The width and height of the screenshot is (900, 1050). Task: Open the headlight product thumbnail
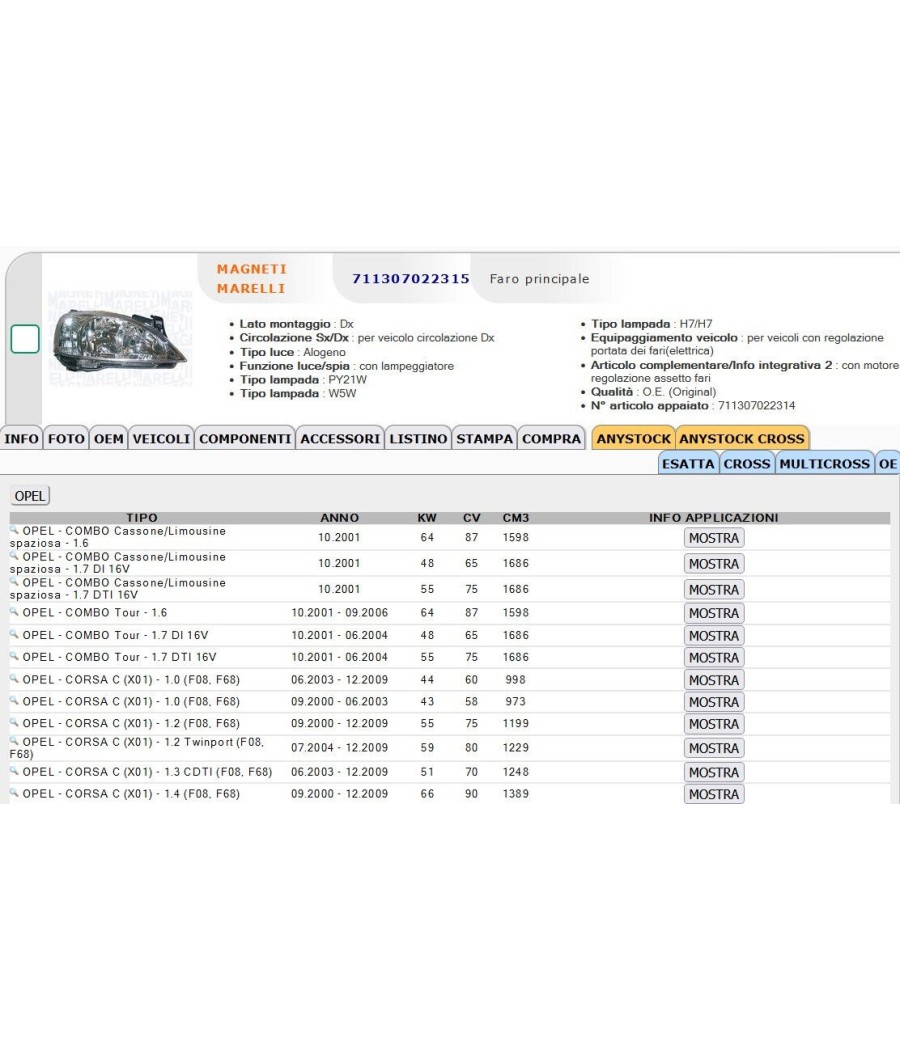click(120, 339)
